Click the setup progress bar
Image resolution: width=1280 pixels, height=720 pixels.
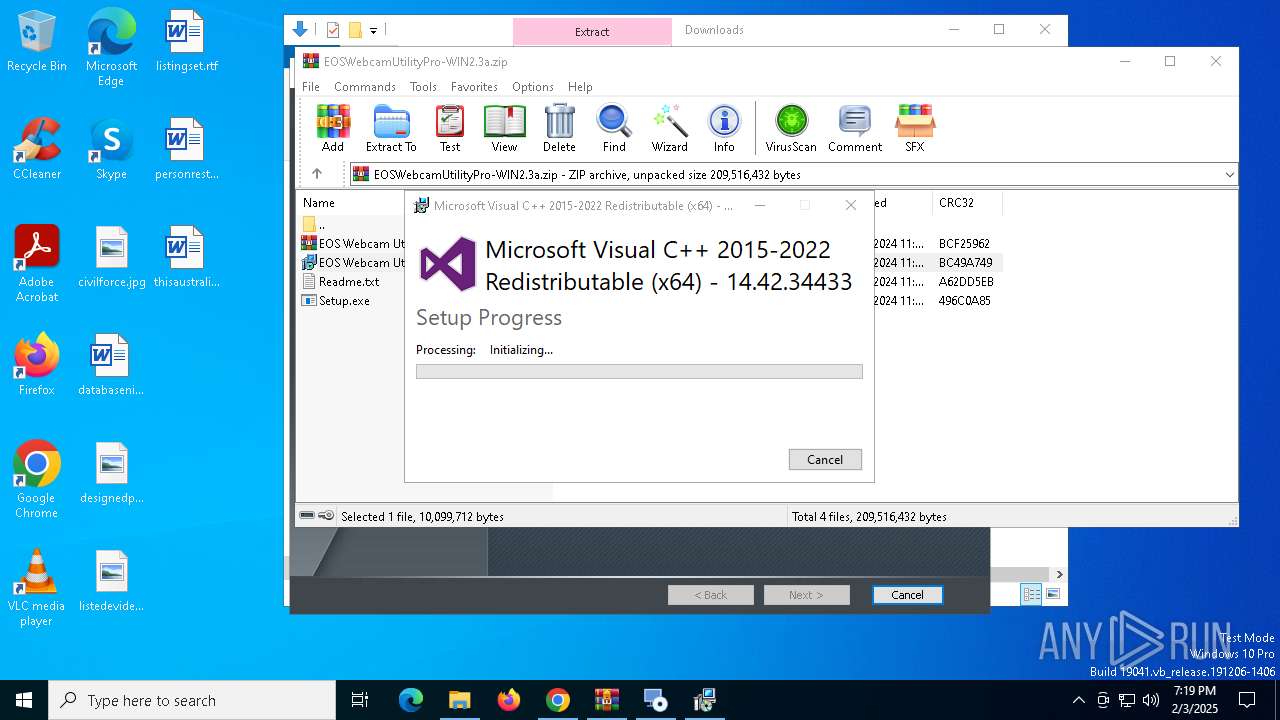639,371
